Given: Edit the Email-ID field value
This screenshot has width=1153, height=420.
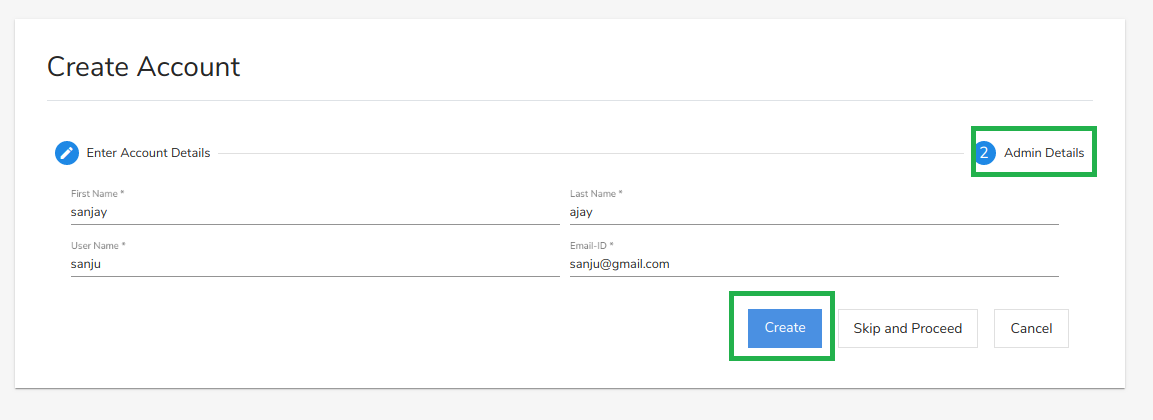Looking at the screenshot, I should pyautogui.click(x=813, y=264).
